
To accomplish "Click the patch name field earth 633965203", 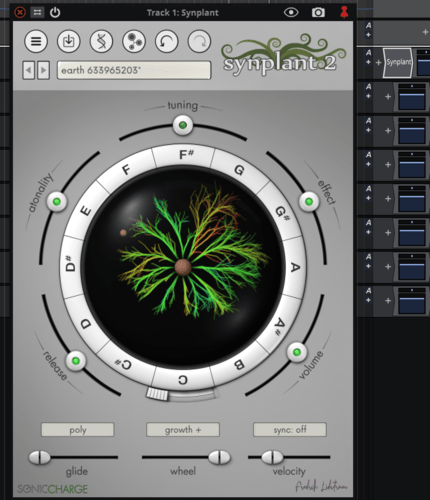I will click(x=134, y=70).
